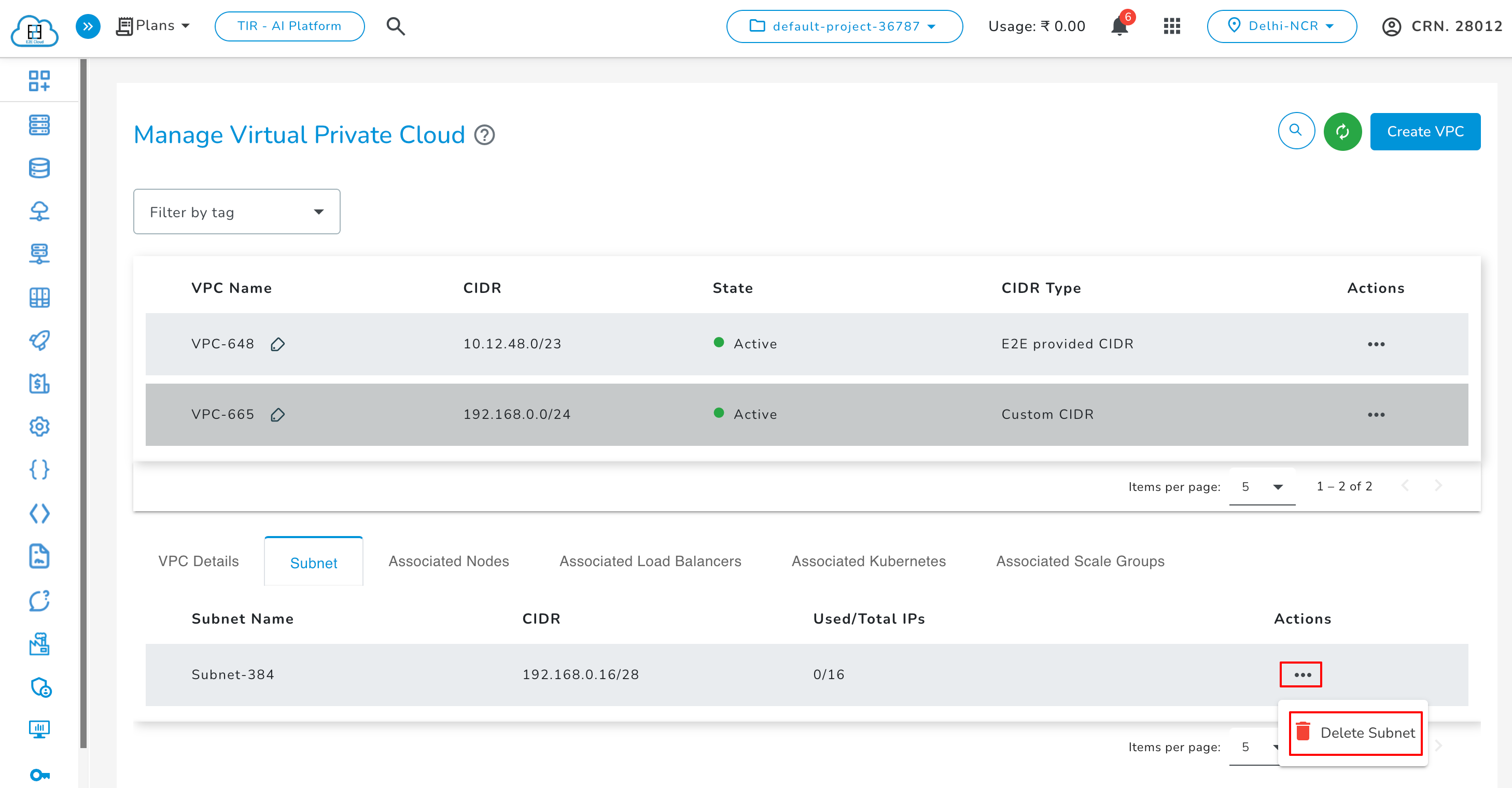Open the Delhi-NCR region selector
The width and height of the screenshot is (1512, 788).
point(1282,26)
